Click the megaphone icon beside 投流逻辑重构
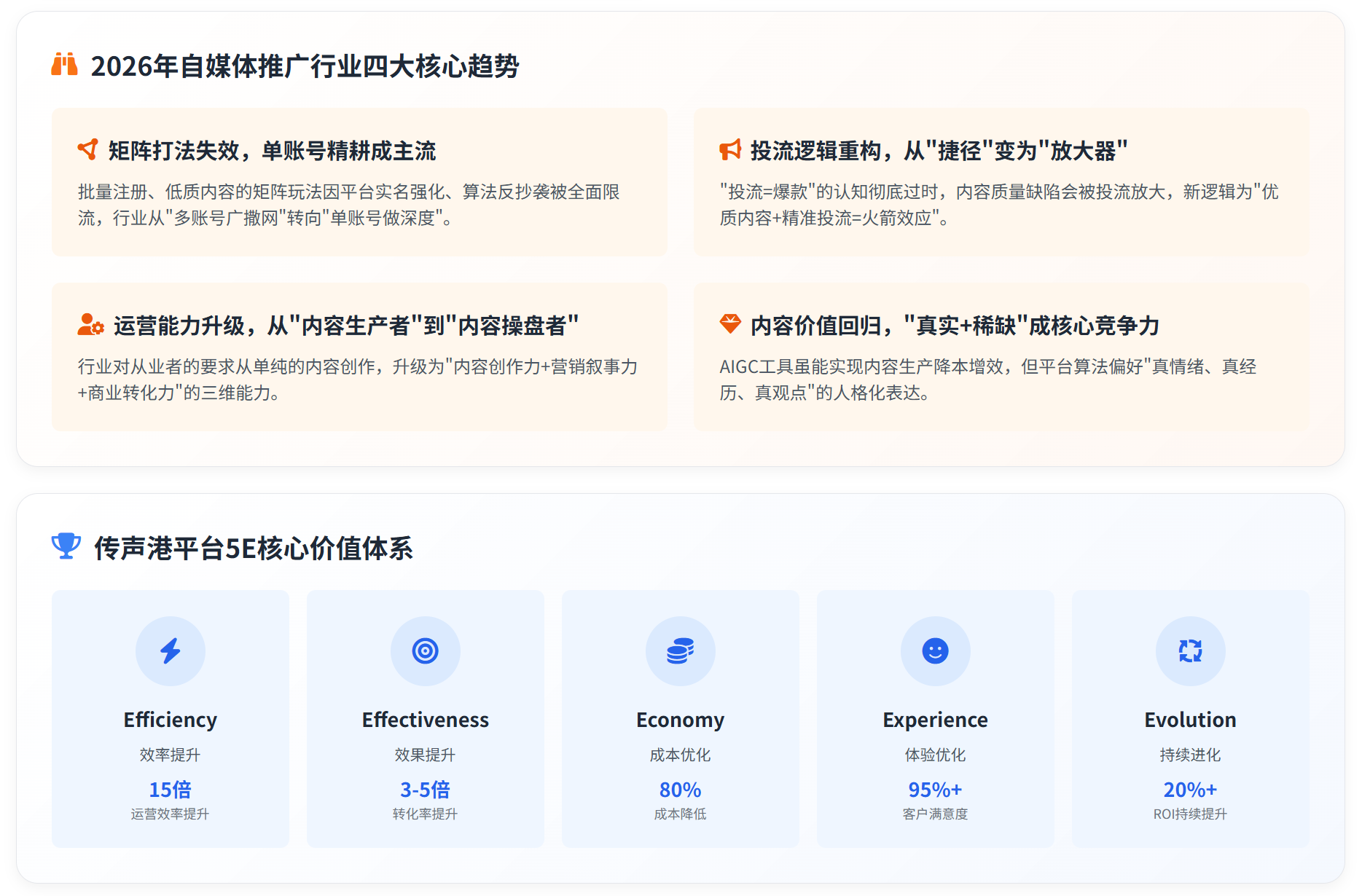 (x=730, y=150)
